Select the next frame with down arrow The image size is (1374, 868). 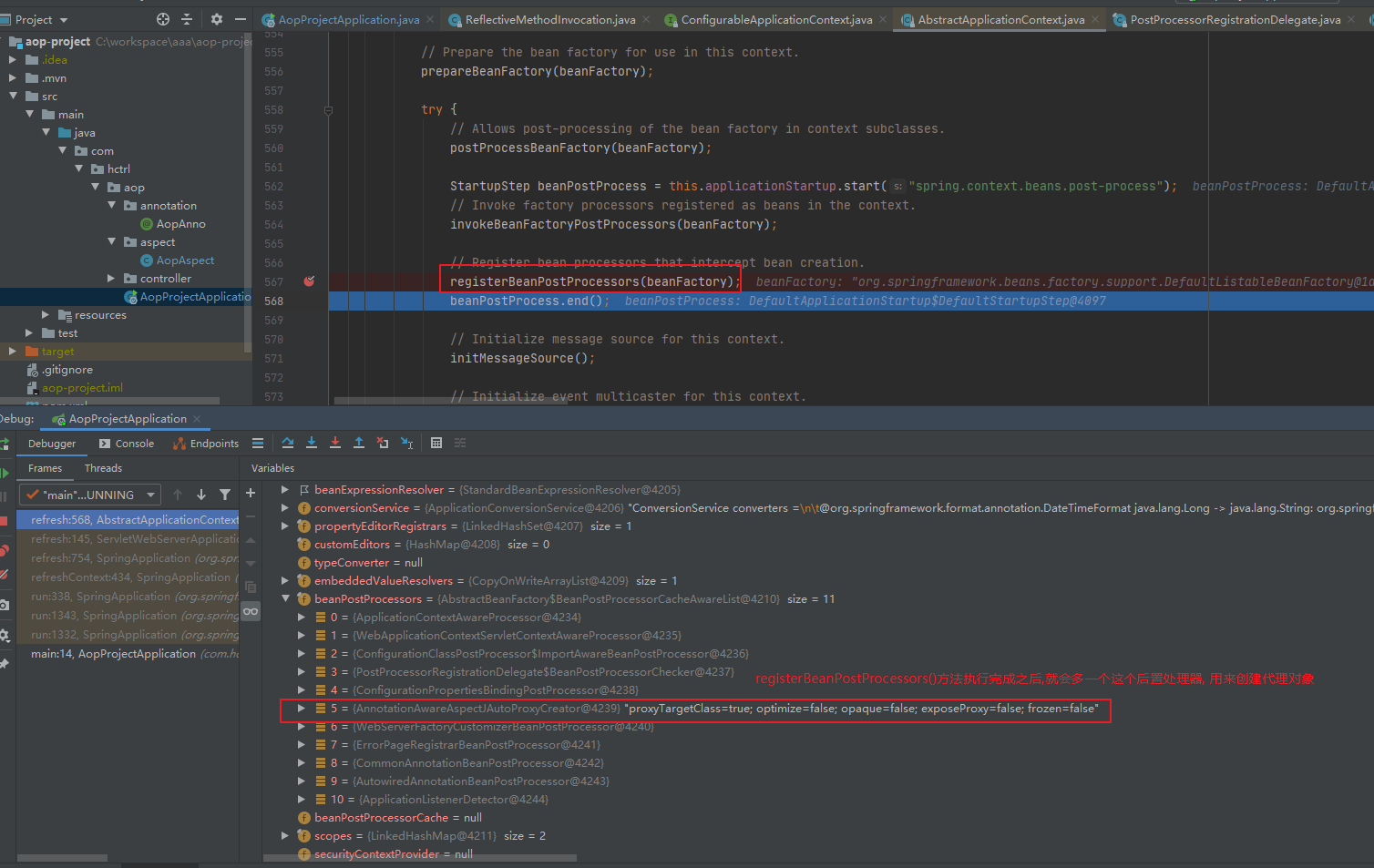click(201, 495)
